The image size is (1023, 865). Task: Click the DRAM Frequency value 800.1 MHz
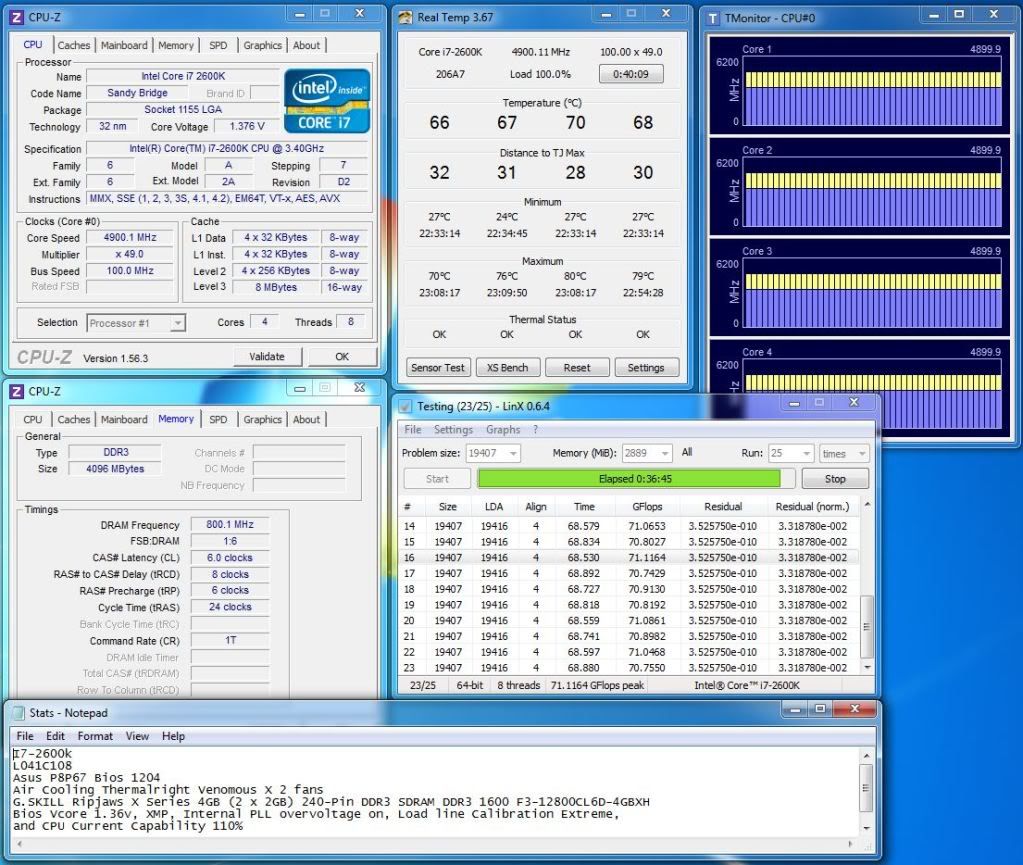230,524
